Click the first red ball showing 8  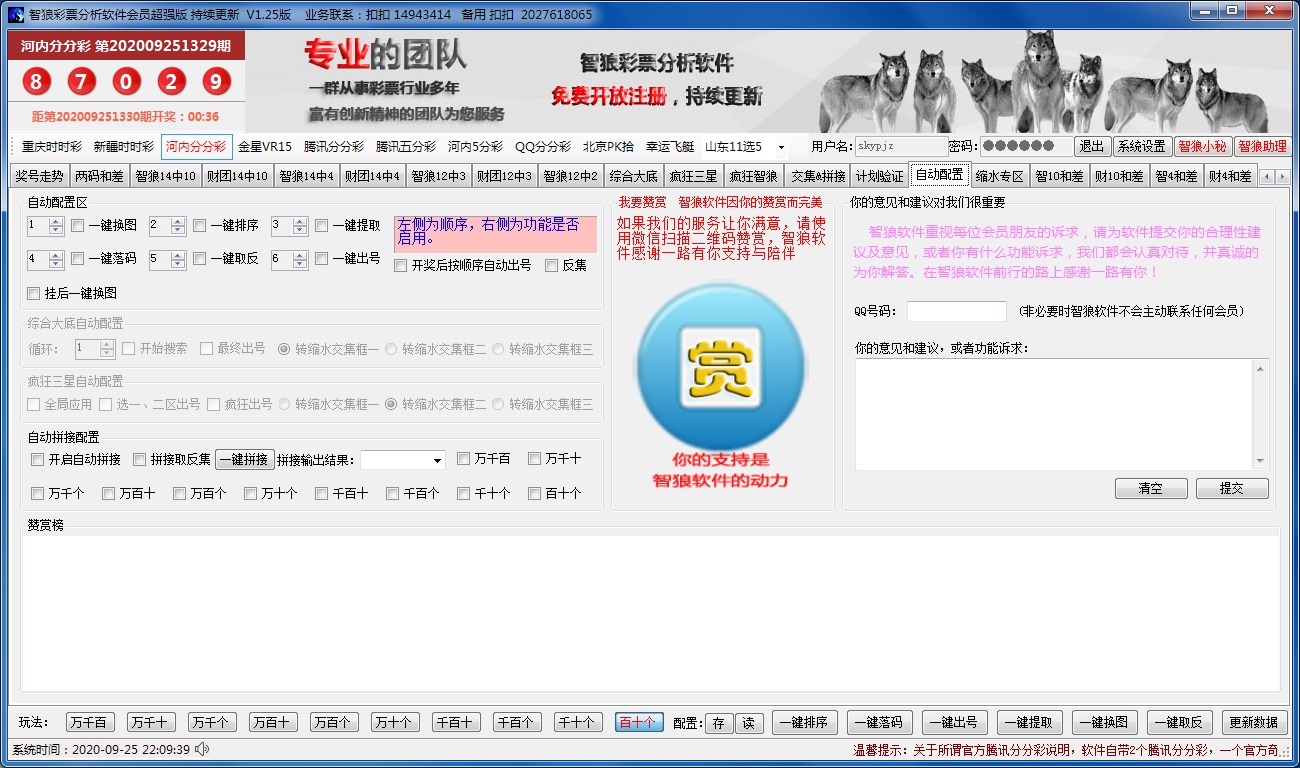[x=36, y=81]
